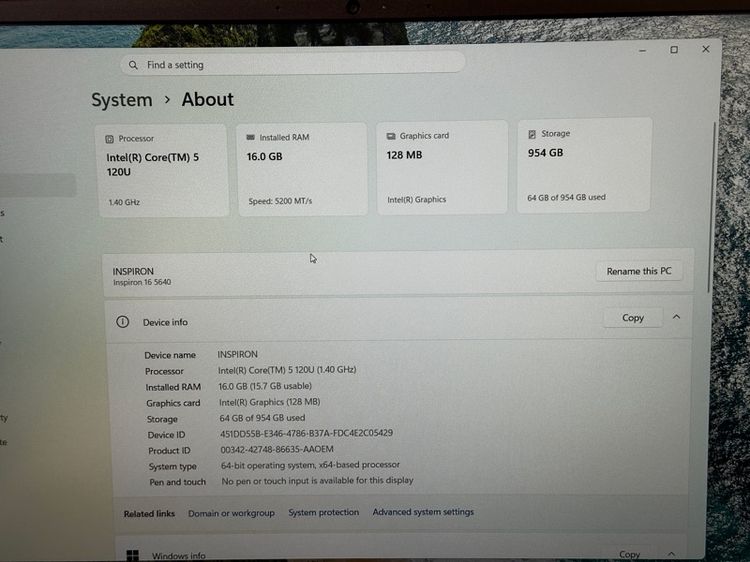The height and width of the screenshot is (562, 750).
Task: Open the Installed RAM 16.0 GB card
Action: [x=302, y=169]
